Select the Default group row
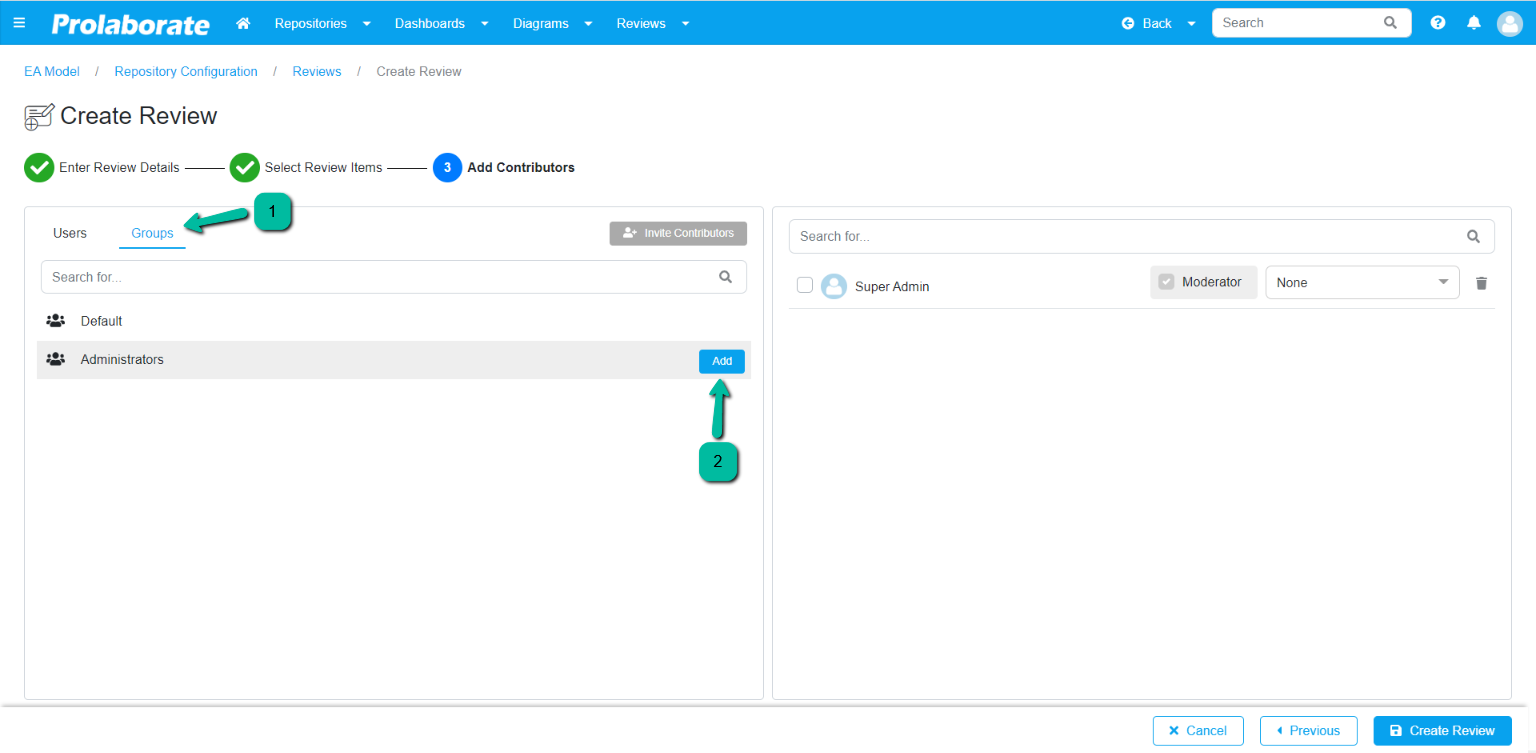The height and width of the screenshot is (753, 1536). coord(394,321)
